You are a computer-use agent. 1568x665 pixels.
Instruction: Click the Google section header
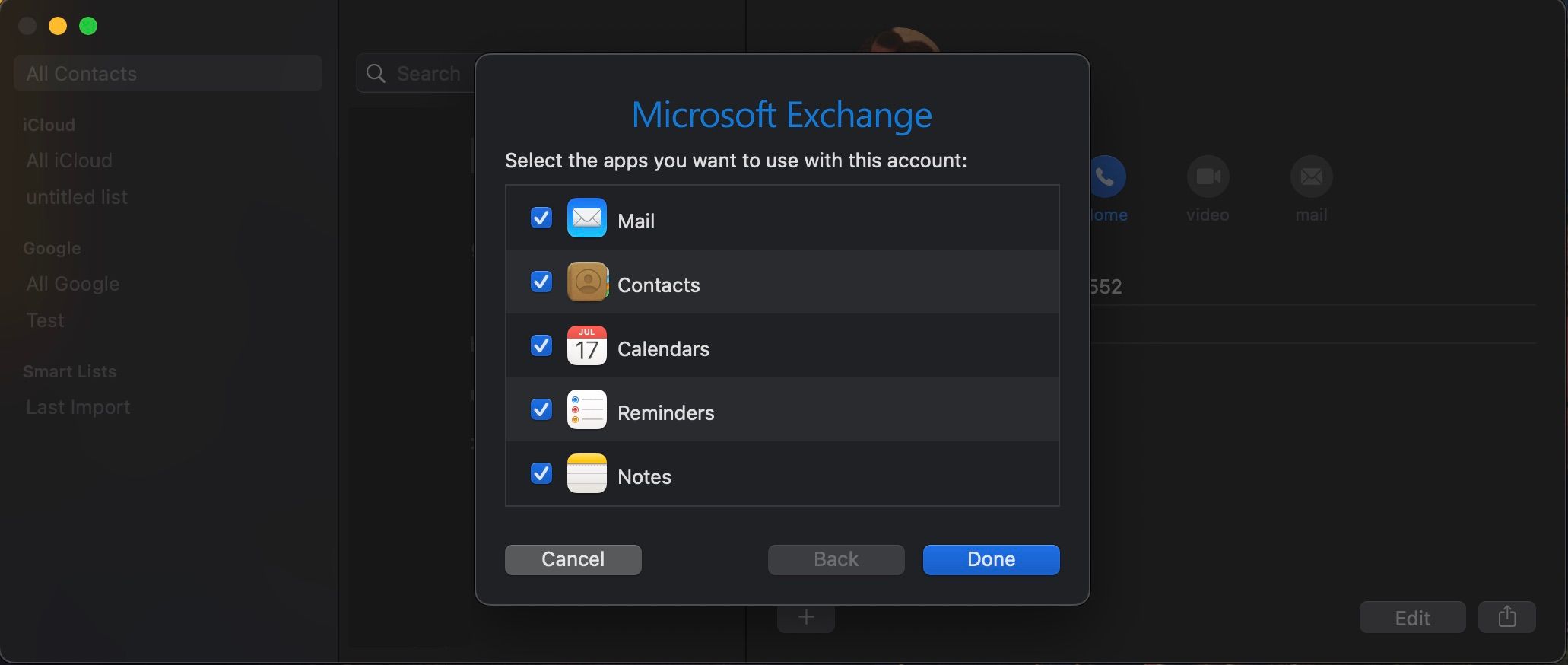tap(52, 248)
